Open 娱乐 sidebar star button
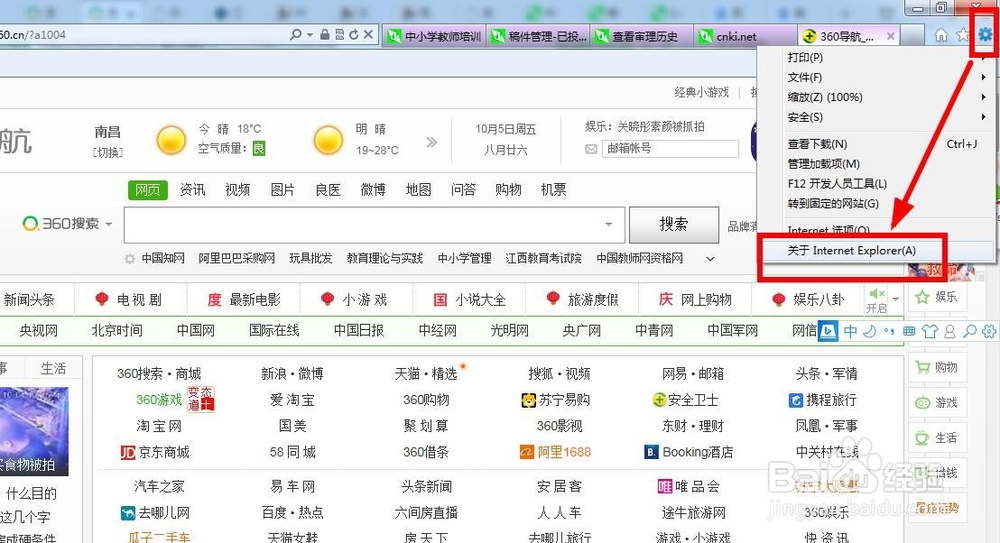Screen dimensions: 1000x543 pyautogui.click(x=937, y=297)
